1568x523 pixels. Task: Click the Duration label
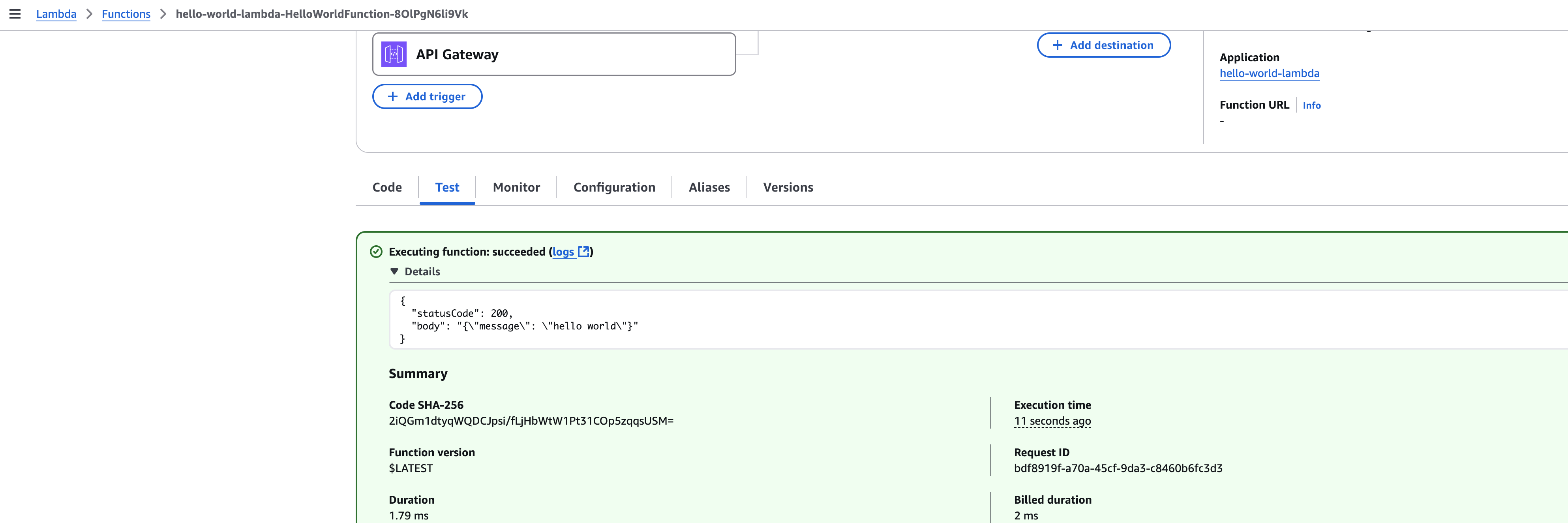coord(411,500)
